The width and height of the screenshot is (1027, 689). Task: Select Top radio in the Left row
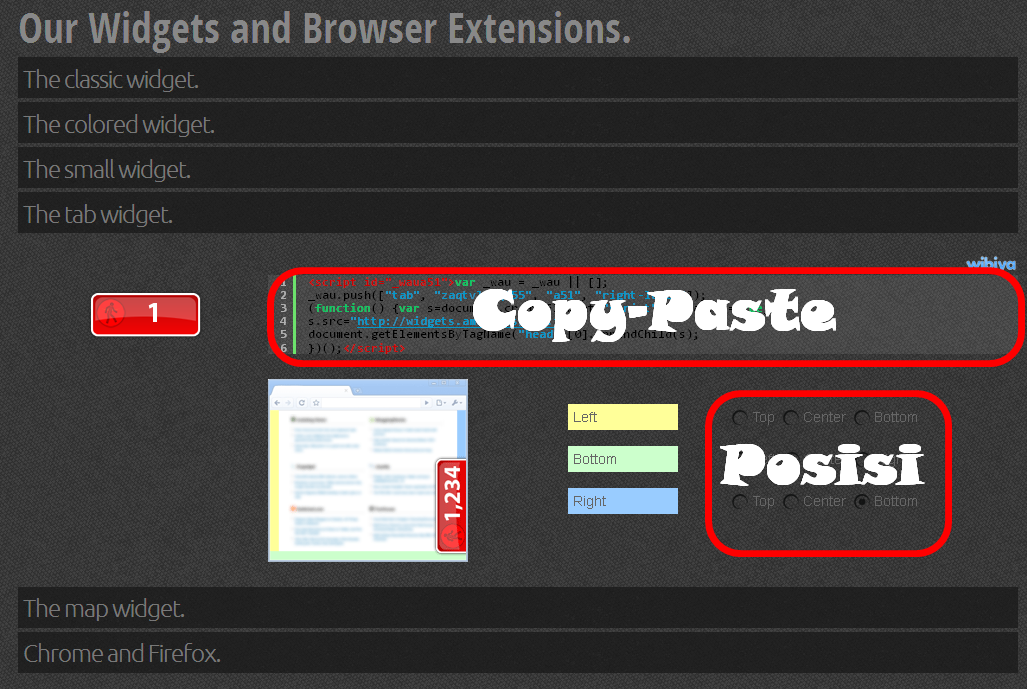(x=739, y=417)
